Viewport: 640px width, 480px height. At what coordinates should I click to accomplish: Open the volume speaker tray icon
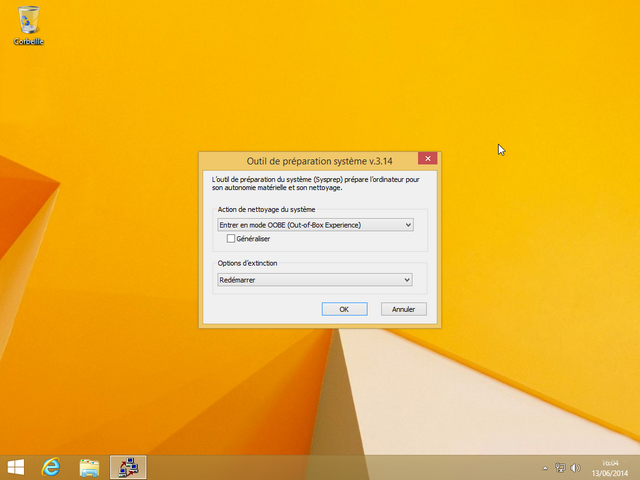pos(576,468)
